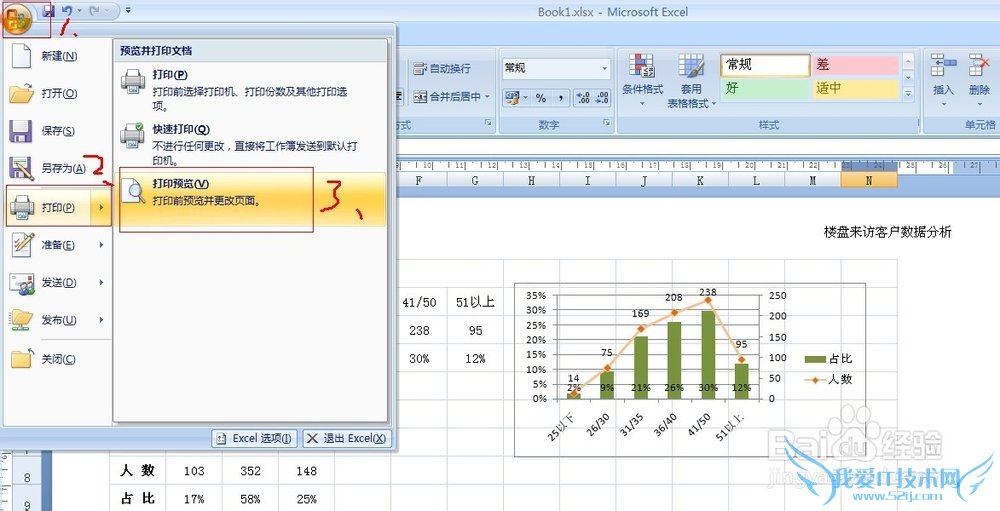1000x511 pixels.
Task: Apply the 好 cell style
Action: [765, 88]
